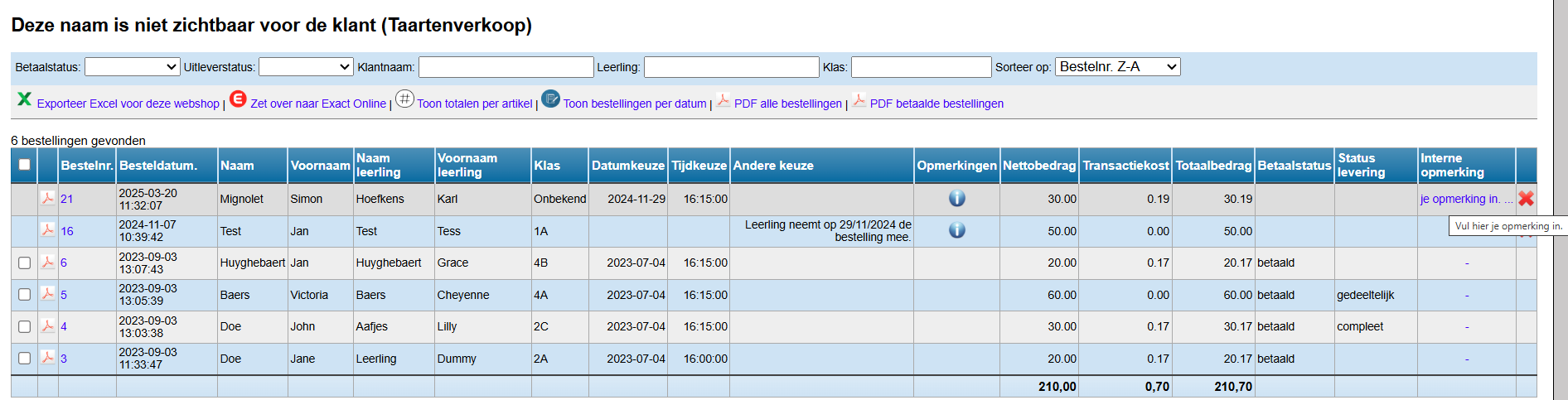
Task: Click 'Zet over naar Exact Online' link
Action: 318,104
